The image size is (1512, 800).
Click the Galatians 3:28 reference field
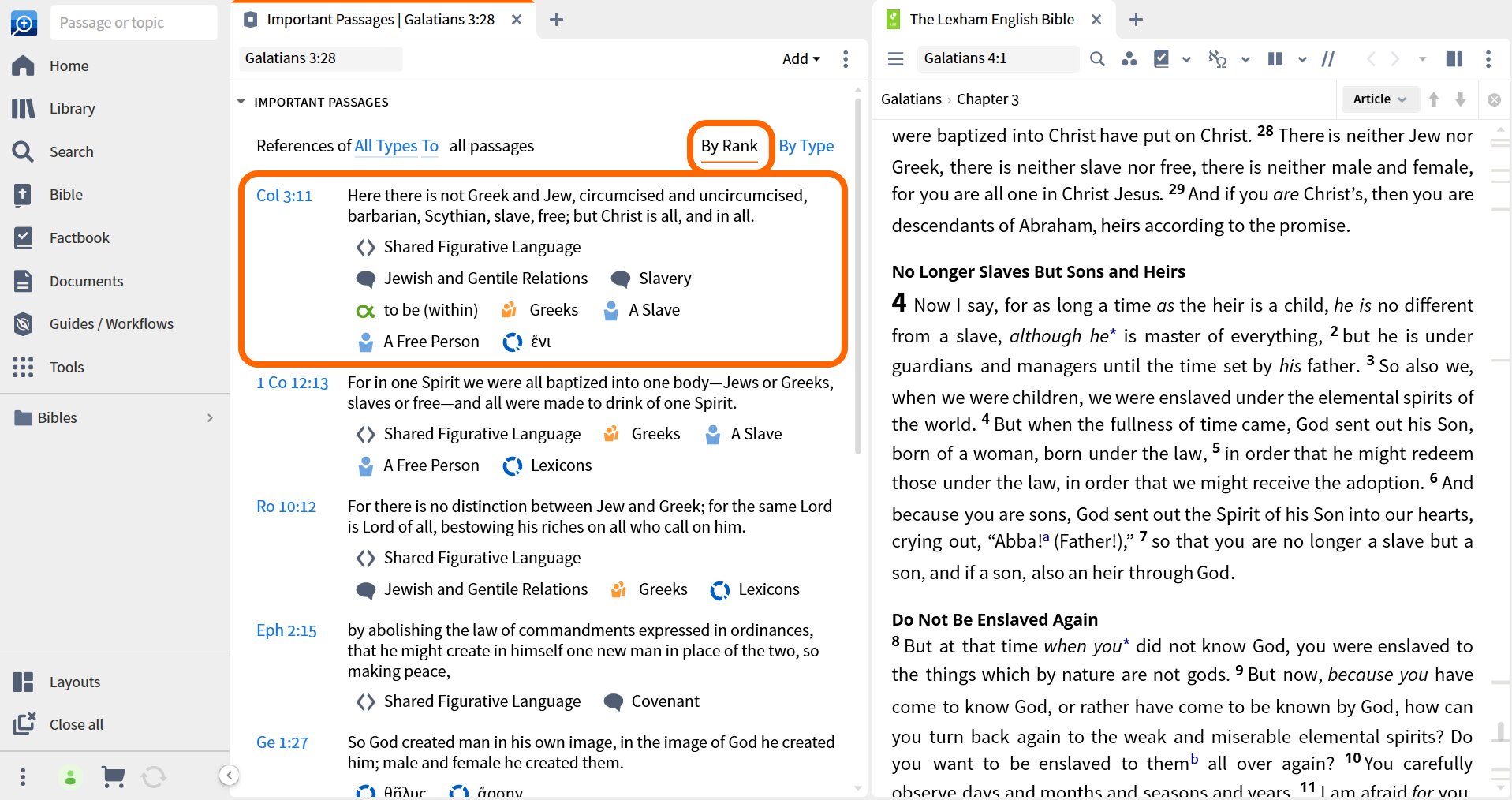(320, 58)
